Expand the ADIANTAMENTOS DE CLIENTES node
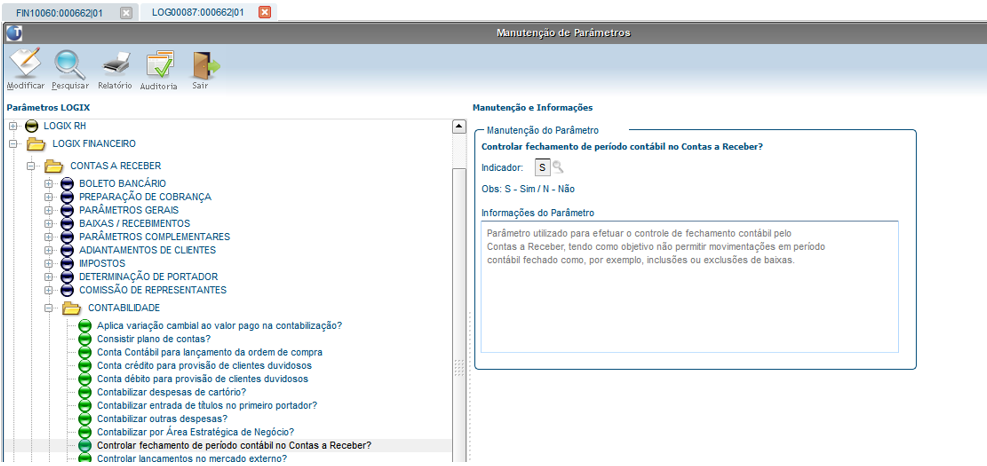Viewport: 987px width, 466px height. click(47, 251)
